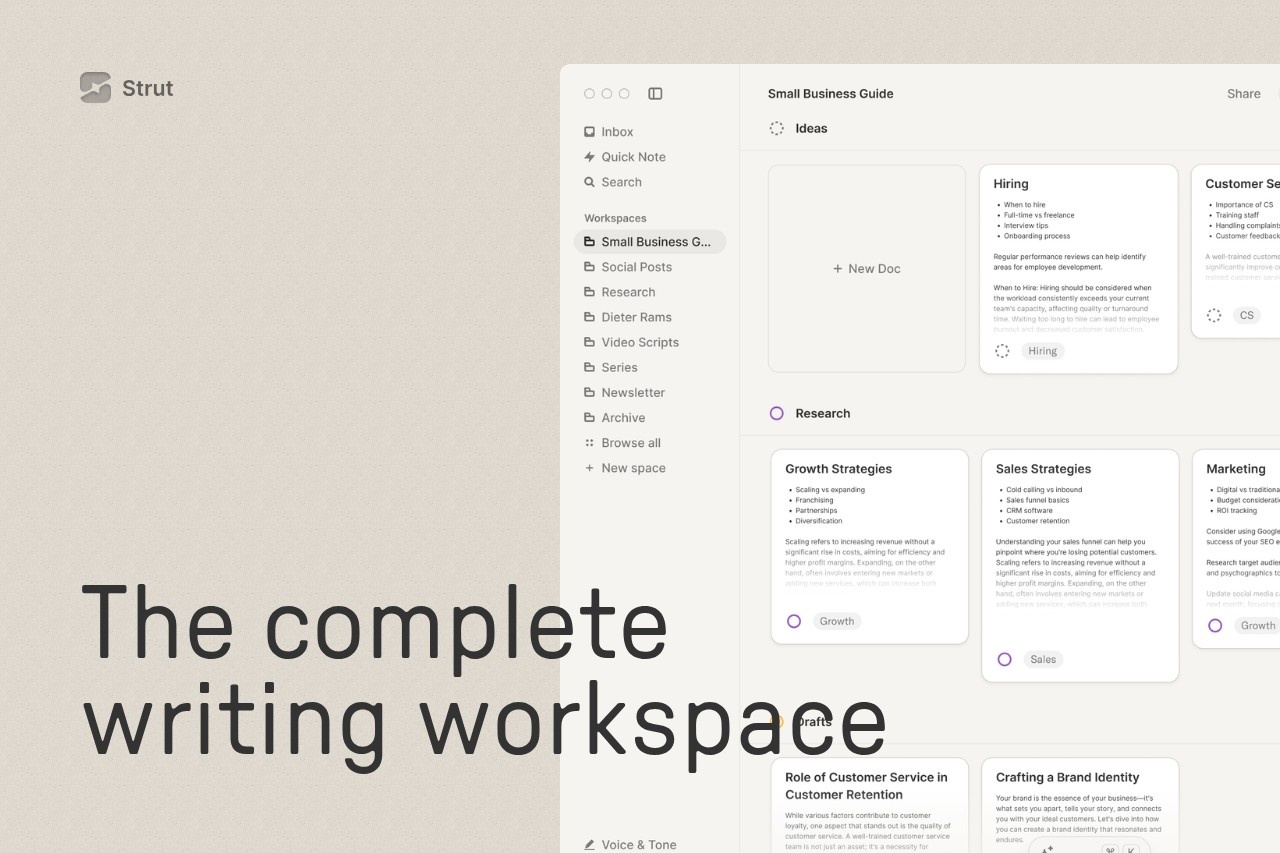This screenshot has width=1280, height=853.
Task: Toggle the sidebar panel icon
Action: point(655,94)
